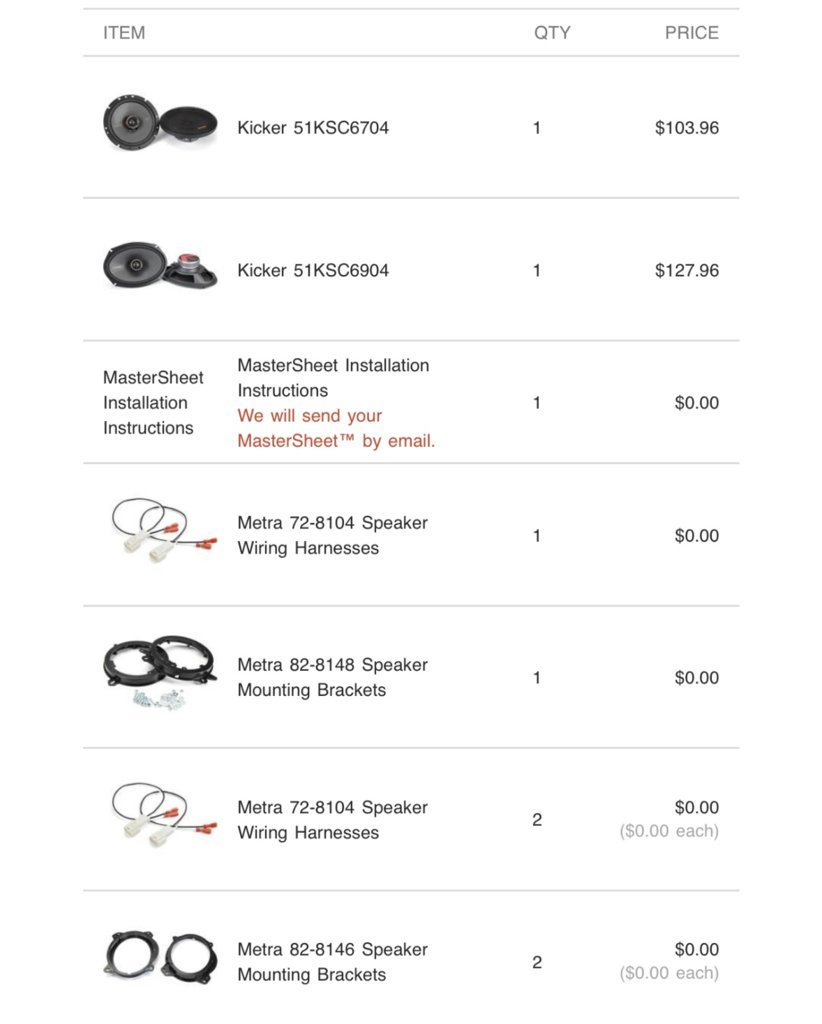
Task: Click the Metra 82-8146 mounting brackets image
Action: [160, 957]
